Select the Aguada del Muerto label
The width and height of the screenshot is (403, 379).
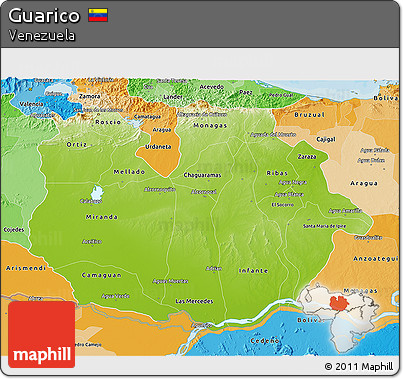point(273,135)
